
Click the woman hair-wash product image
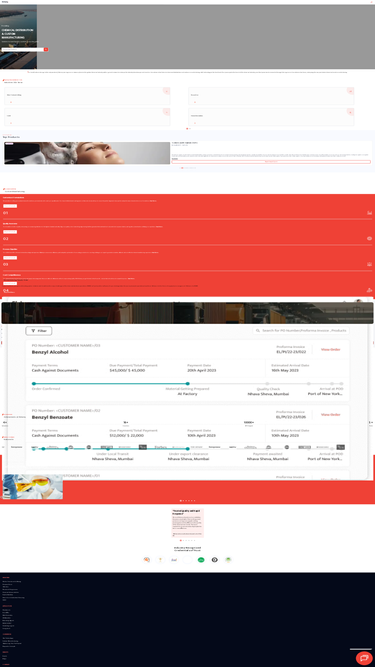(87, 153)
